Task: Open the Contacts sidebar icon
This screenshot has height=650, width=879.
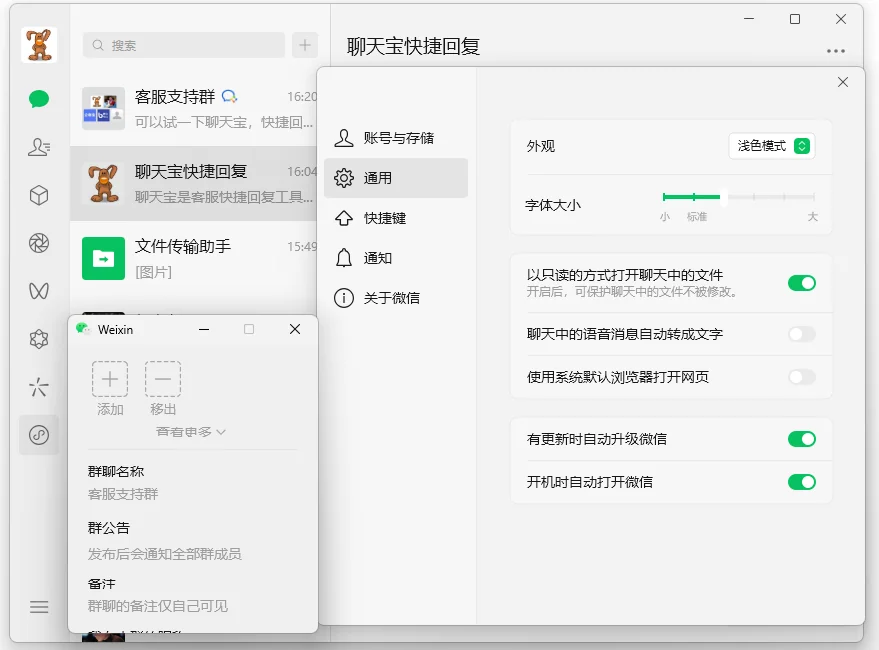Action: (39, 147)
